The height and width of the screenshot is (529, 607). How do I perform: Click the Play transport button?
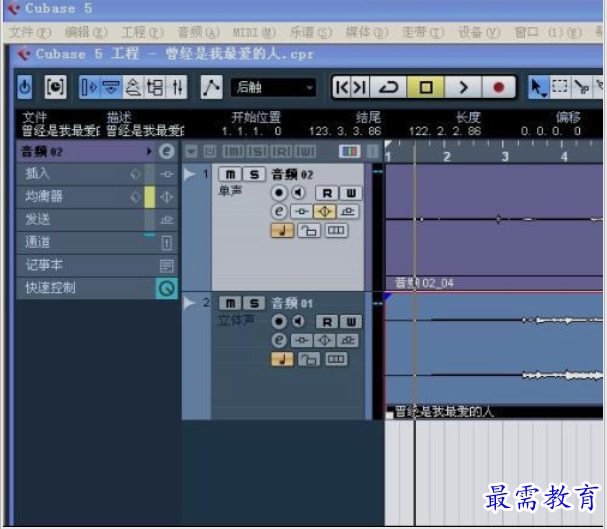(463, 87)
